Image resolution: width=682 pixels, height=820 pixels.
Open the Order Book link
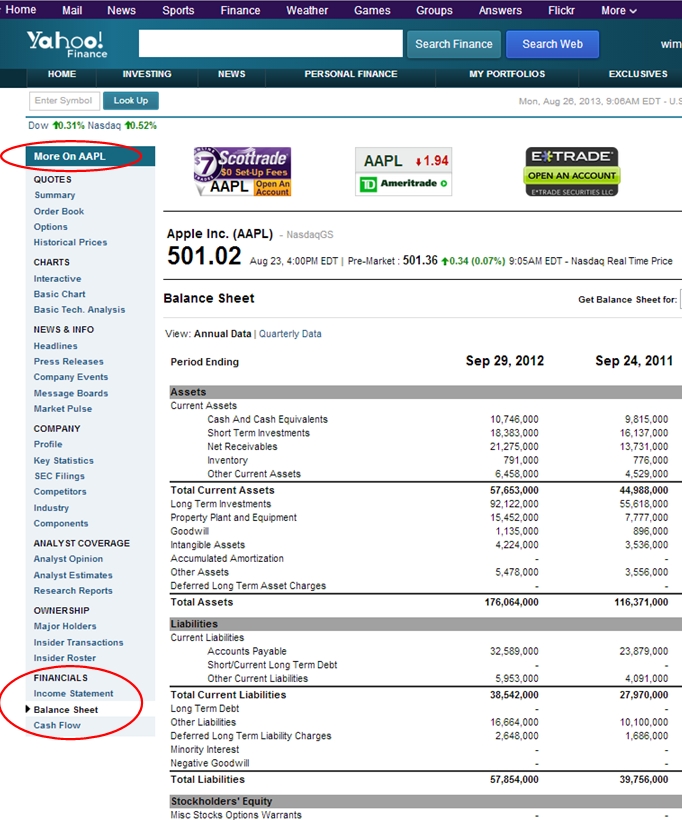point(59,211)
